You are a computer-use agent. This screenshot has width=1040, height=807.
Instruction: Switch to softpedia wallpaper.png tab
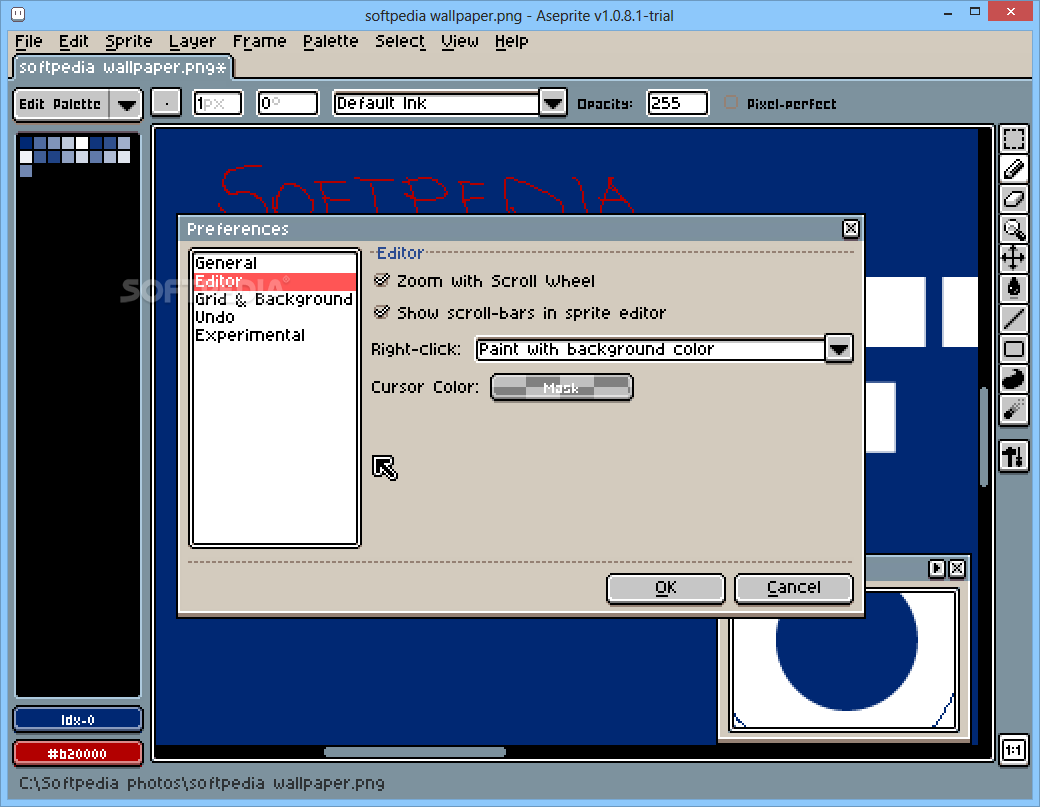(123, 68)
